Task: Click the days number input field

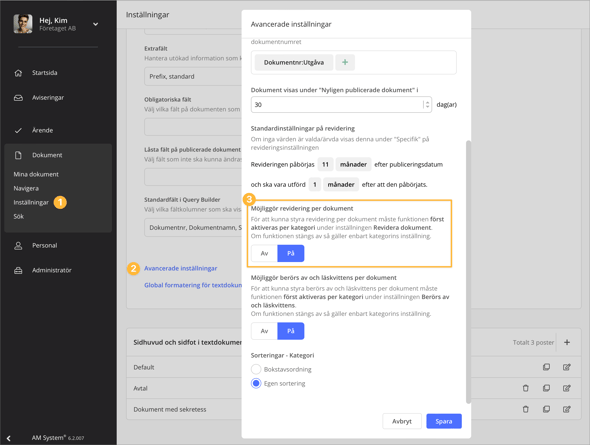Action: tap(341, 105)
